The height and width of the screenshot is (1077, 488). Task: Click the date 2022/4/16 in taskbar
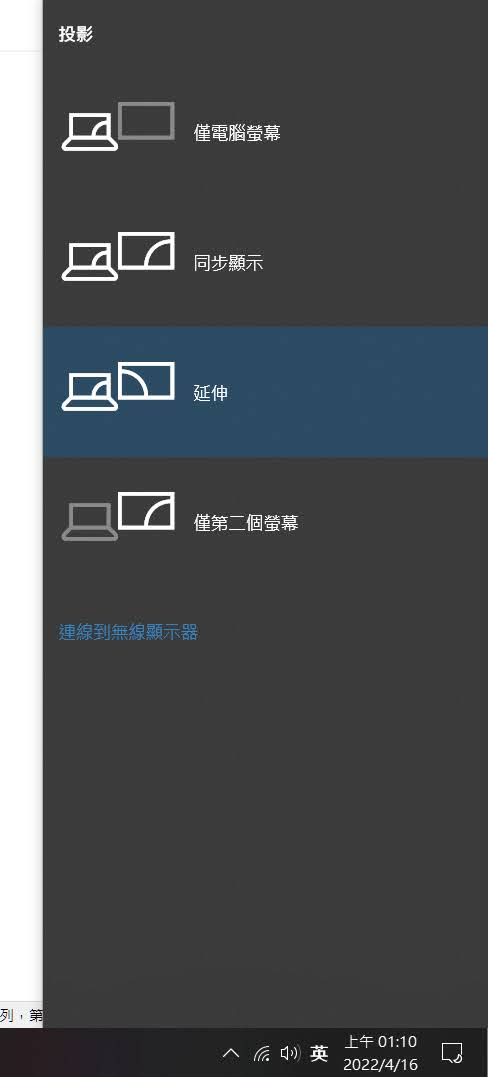pyautogui.click(x=380, y=1065)
